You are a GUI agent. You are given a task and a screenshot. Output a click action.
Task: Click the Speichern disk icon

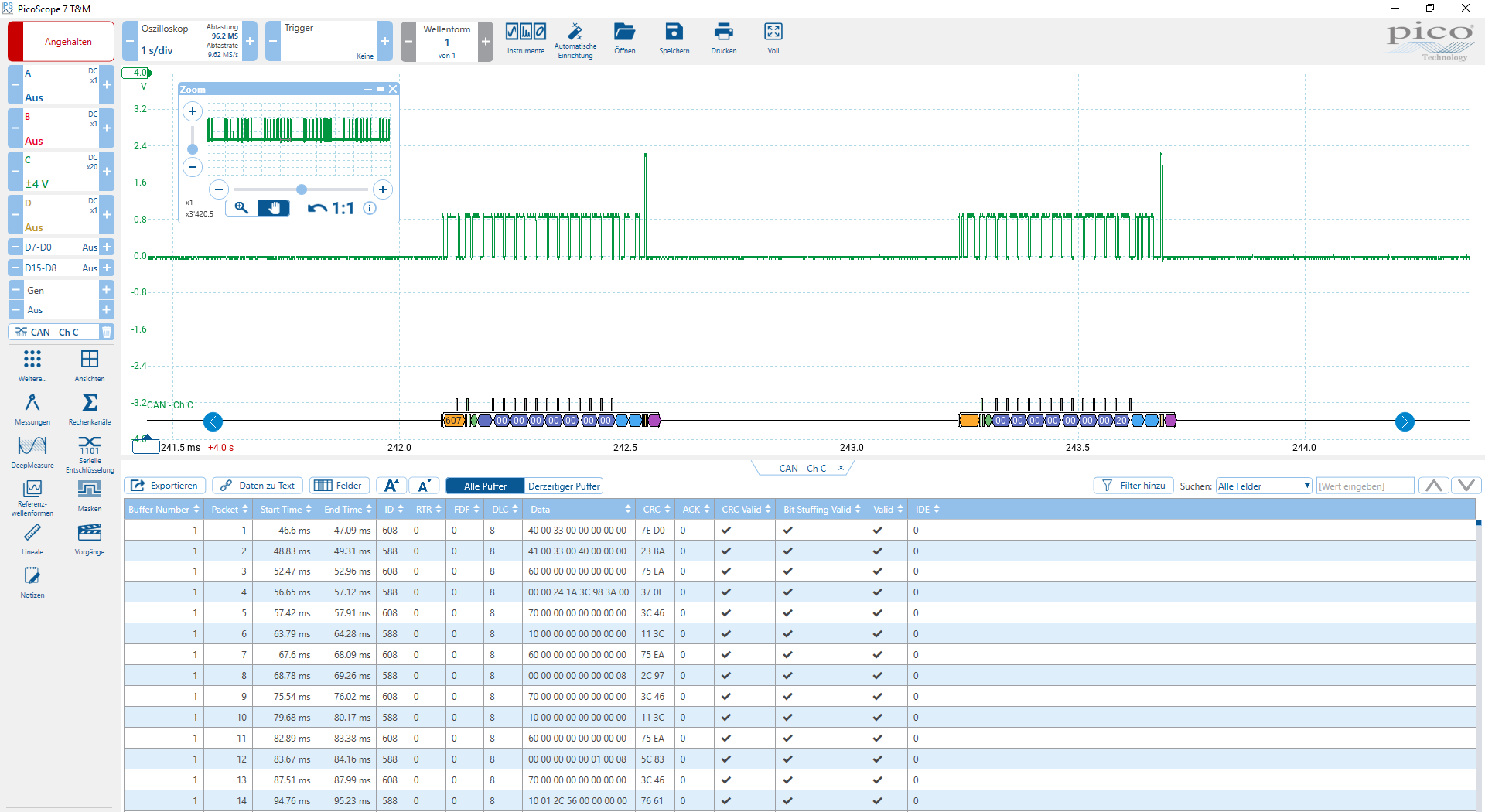[674, 32]
